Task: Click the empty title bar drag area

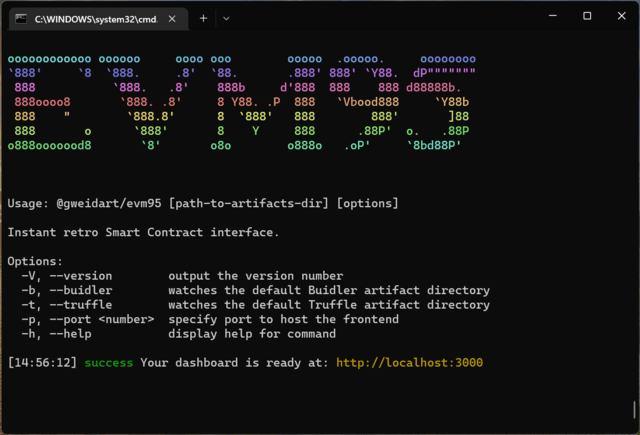Action: coord(380,17)
